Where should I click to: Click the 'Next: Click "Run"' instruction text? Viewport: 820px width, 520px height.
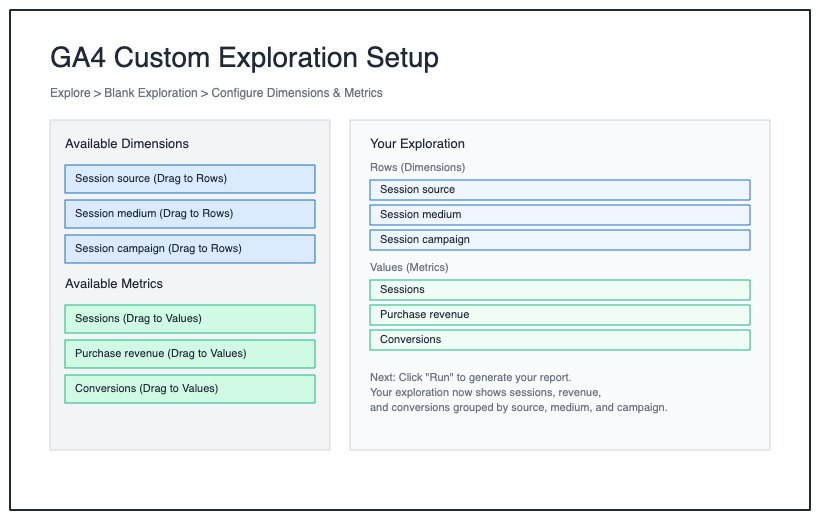point(470,378)
